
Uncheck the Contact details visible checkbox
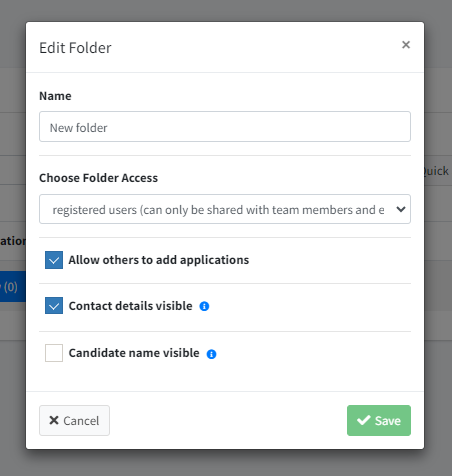coord(54,306)
